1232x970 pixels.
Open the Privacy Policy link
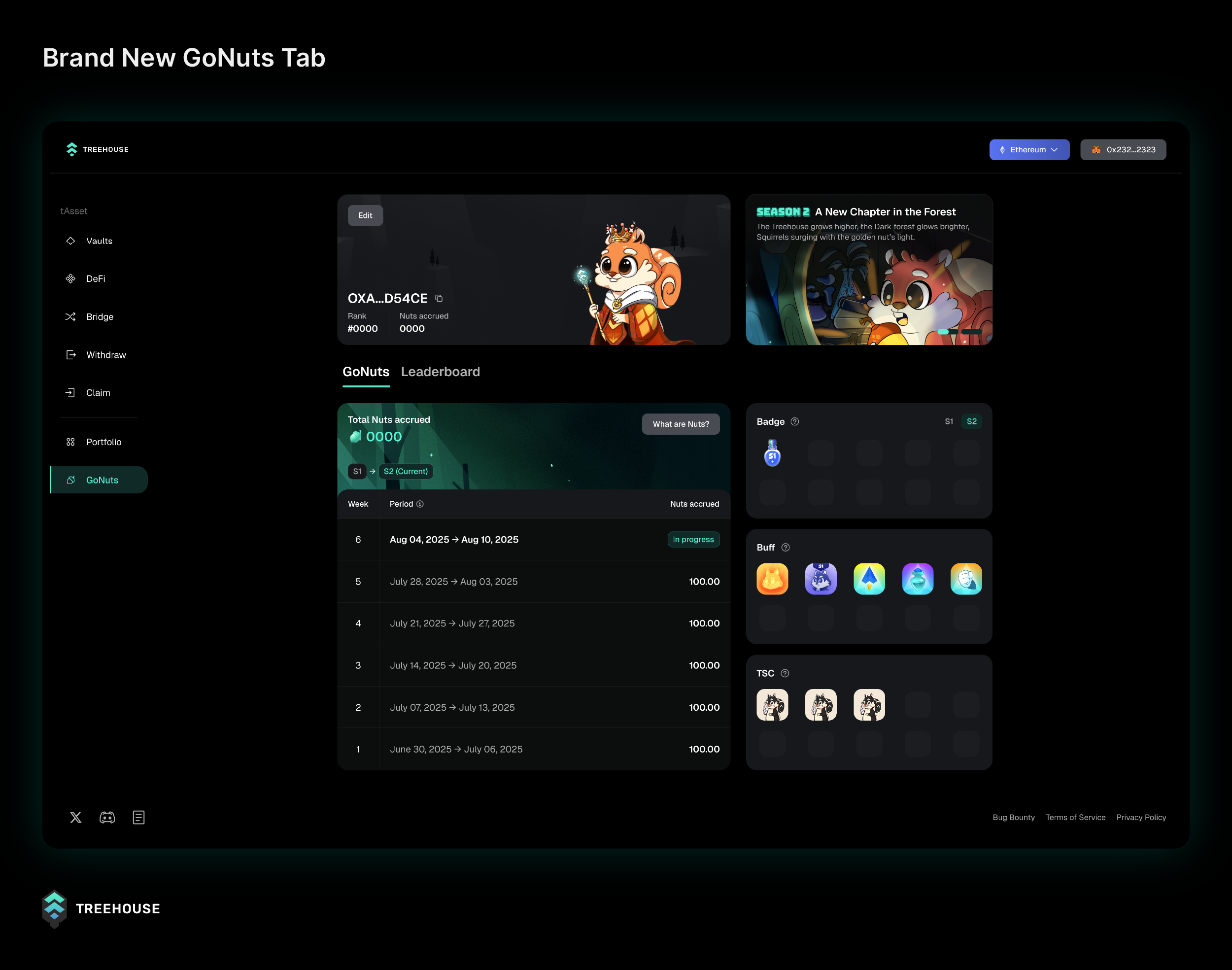coord(1141,818)
